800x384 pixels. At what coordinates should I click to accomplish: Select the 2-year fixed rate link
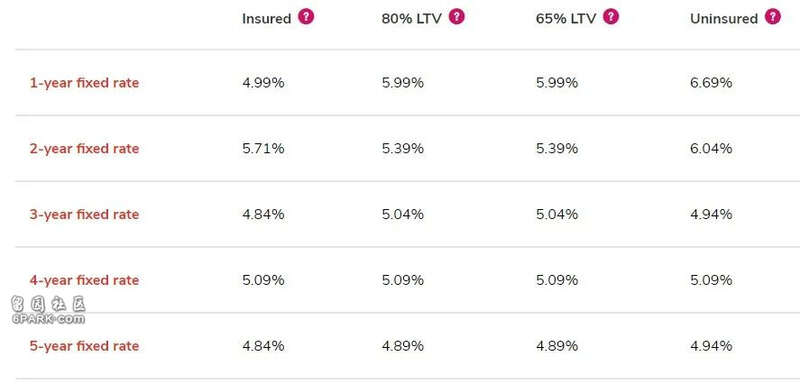(x=84, y=148)
